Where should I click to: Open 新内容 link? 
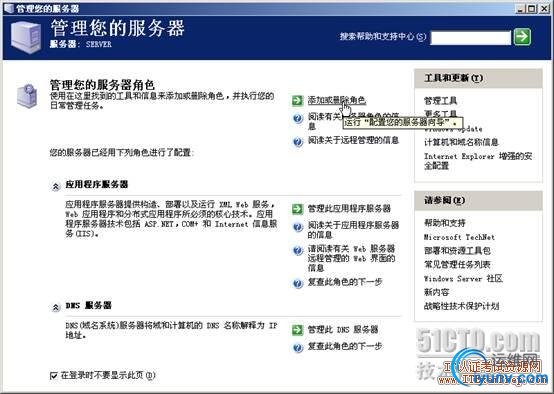tap(436, 292)
